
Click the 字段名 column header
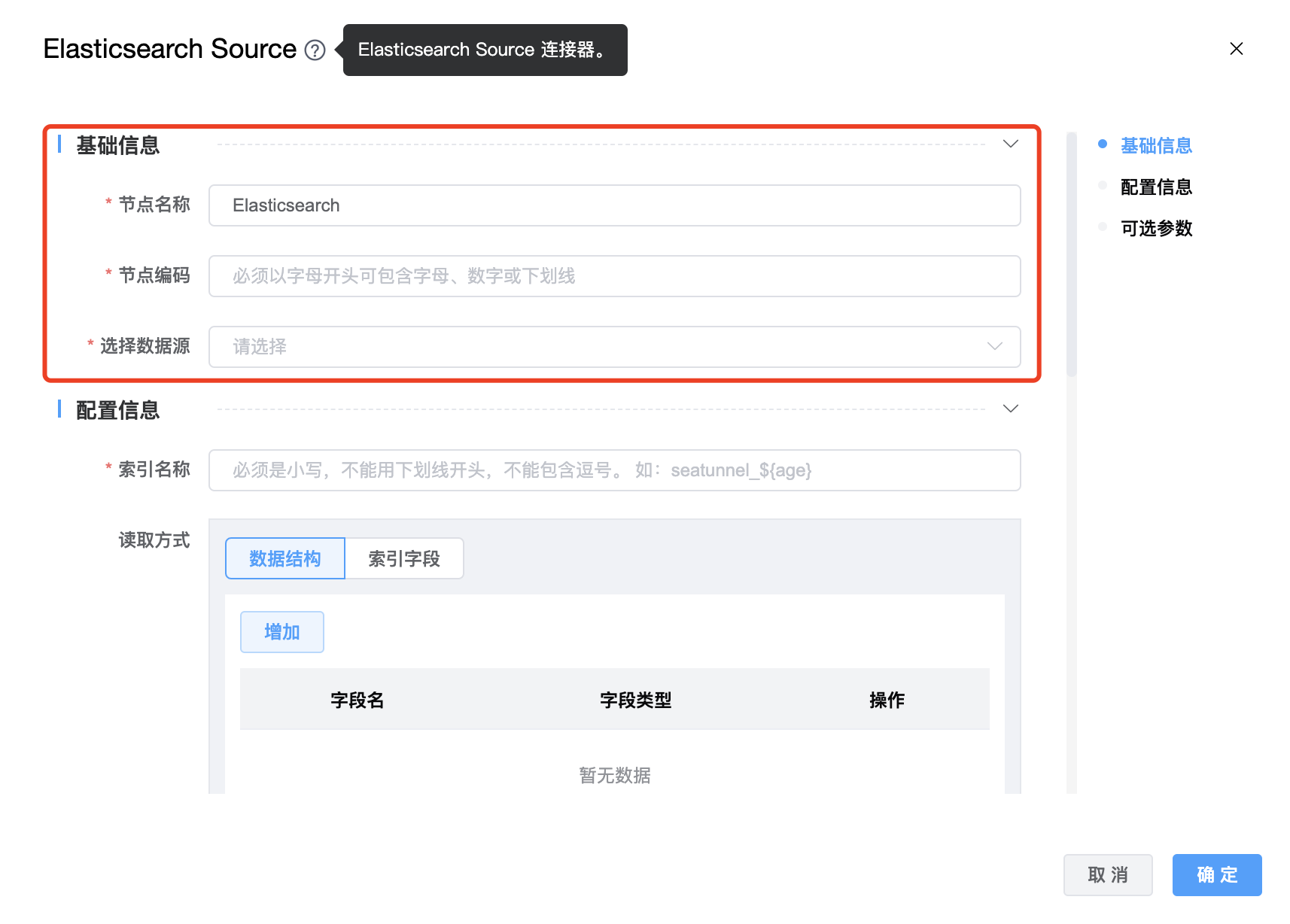357,700
